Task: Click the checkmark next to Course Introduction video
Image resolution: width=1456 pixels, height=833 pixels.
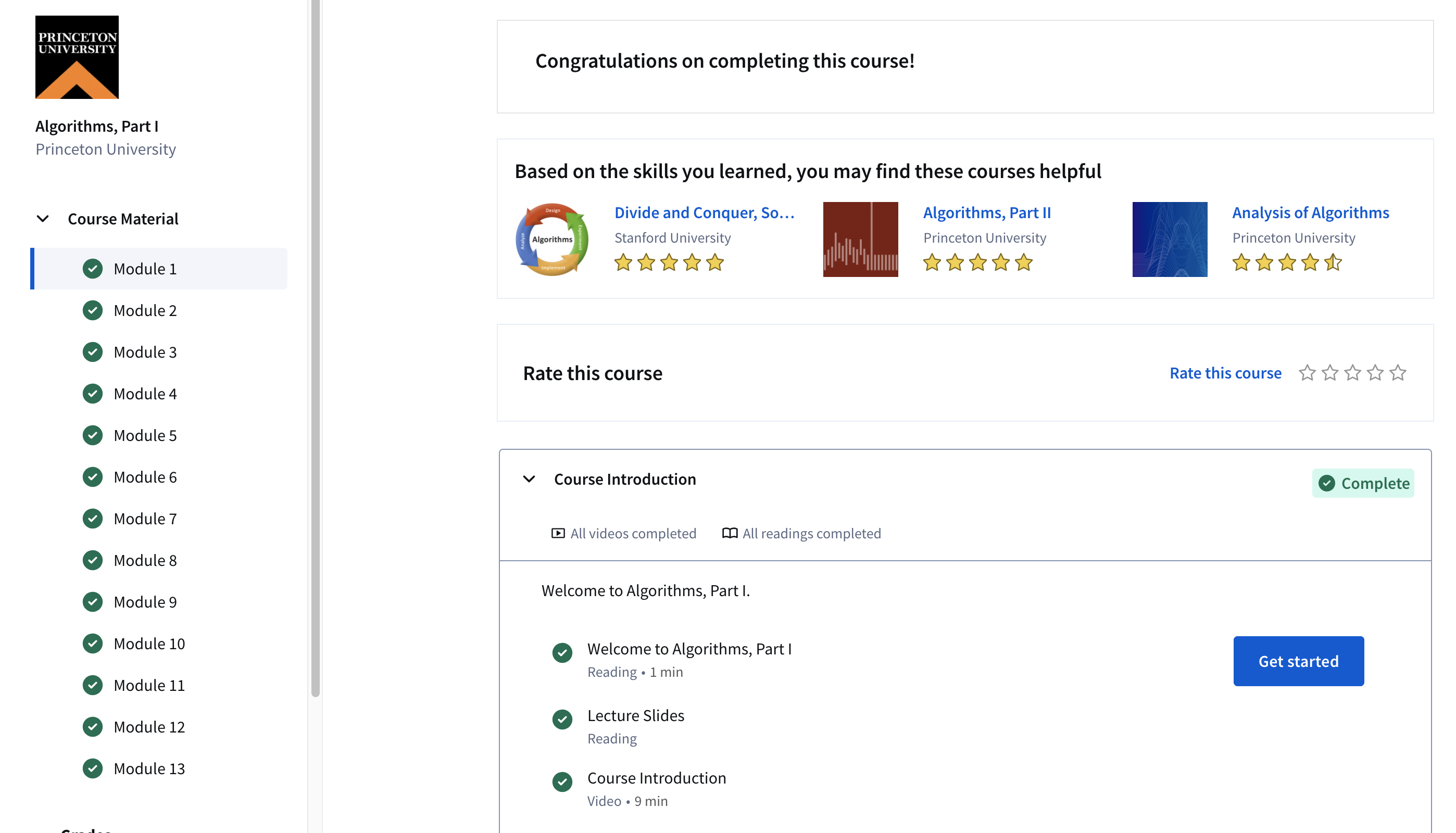Action: (562, 781)
